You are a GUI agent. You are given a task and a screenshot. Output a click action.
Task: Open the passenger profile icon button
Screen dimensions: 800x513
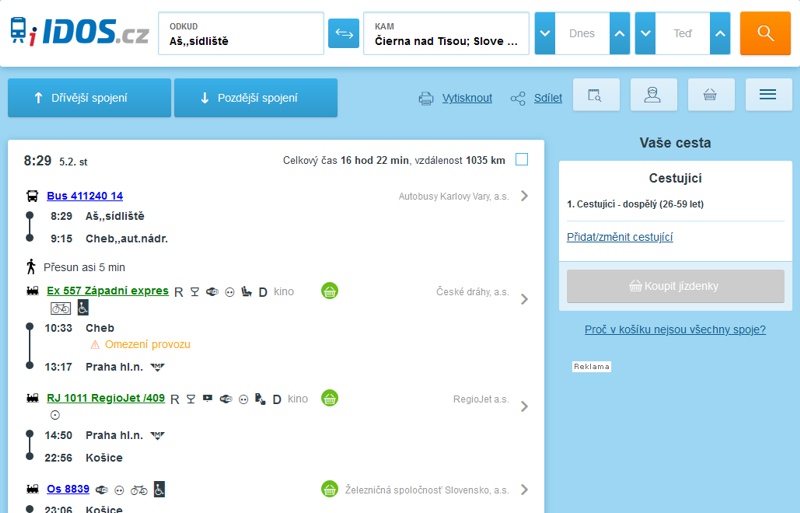coord(653,95)
